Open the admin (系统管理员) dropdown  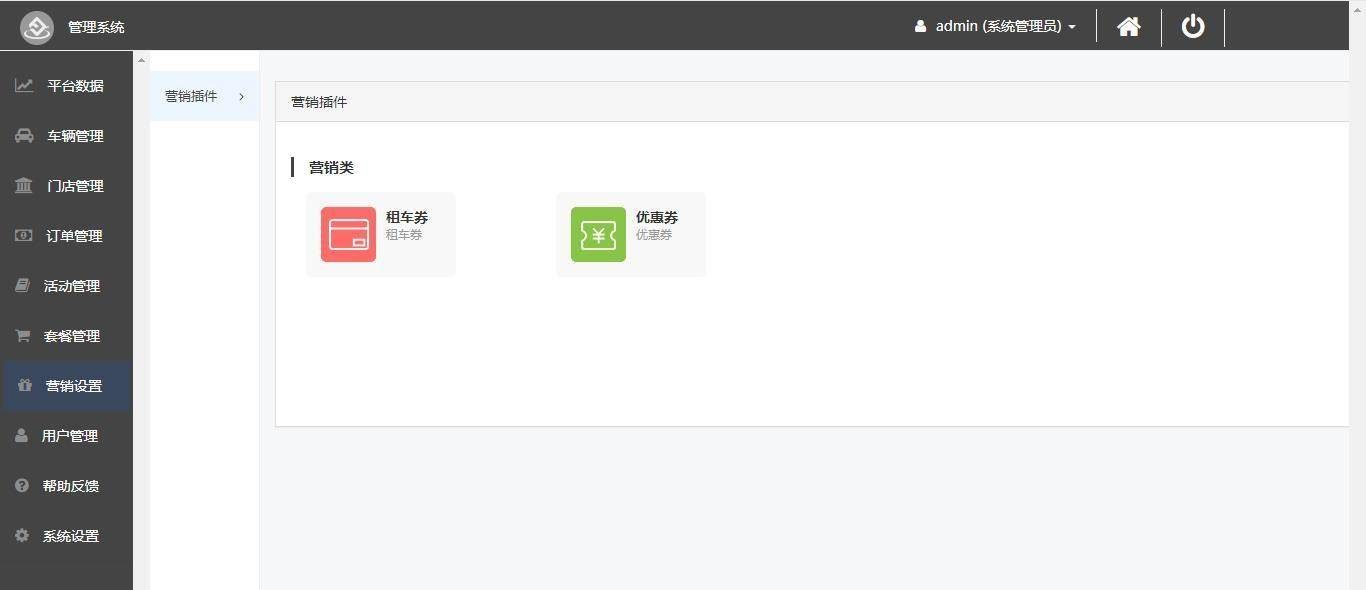[995, 27]
